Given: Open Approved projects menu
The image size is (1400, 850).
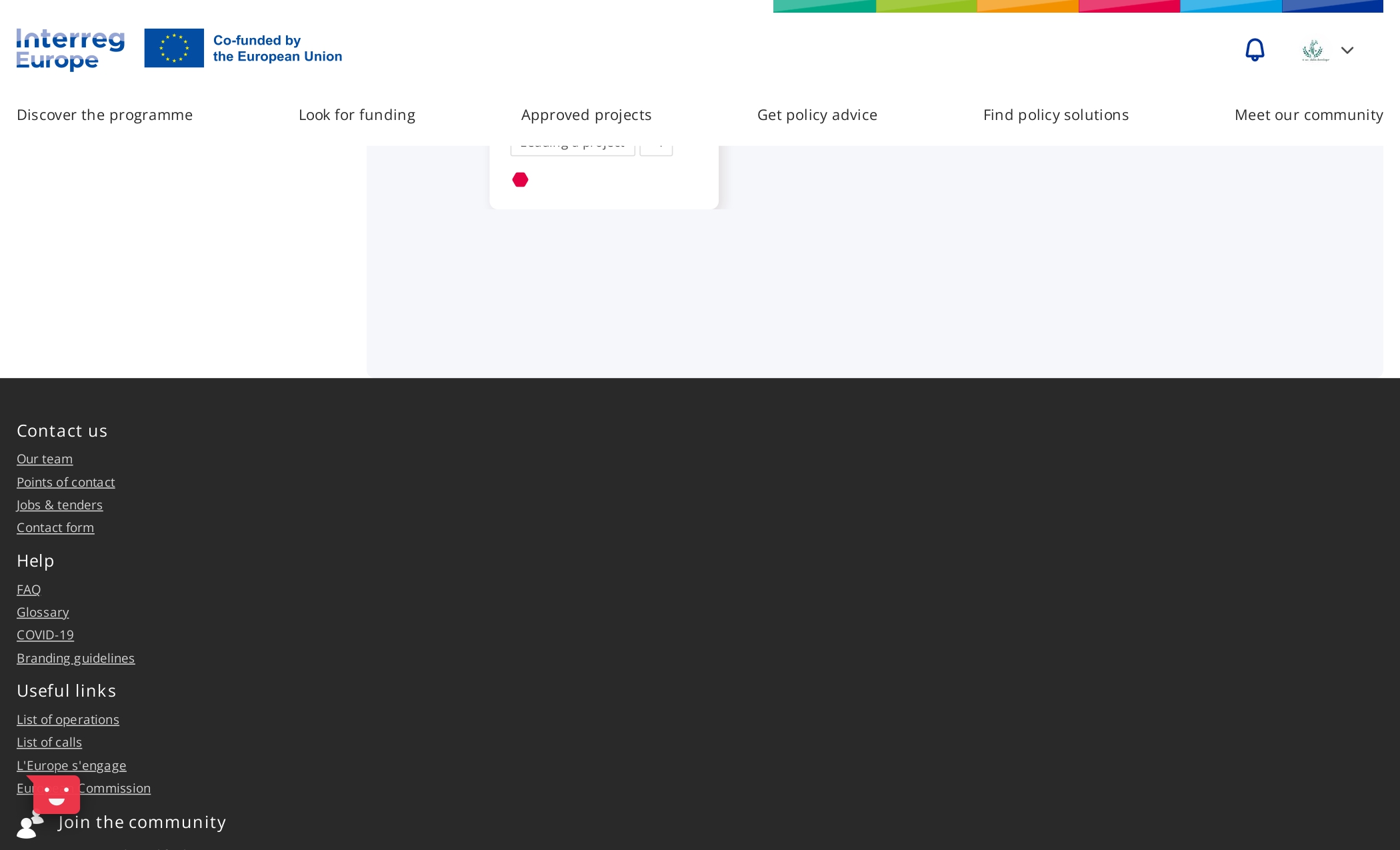Looking at the screenshot, I should coord(586,115).
